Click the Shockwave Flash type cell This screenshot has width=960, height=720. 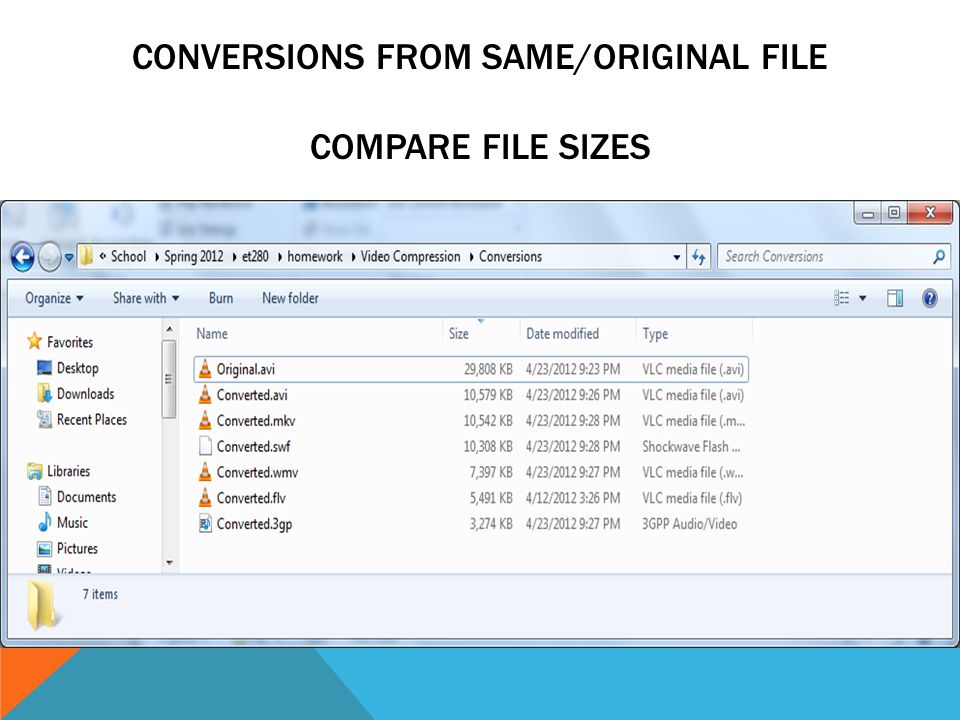pos(691,446)
